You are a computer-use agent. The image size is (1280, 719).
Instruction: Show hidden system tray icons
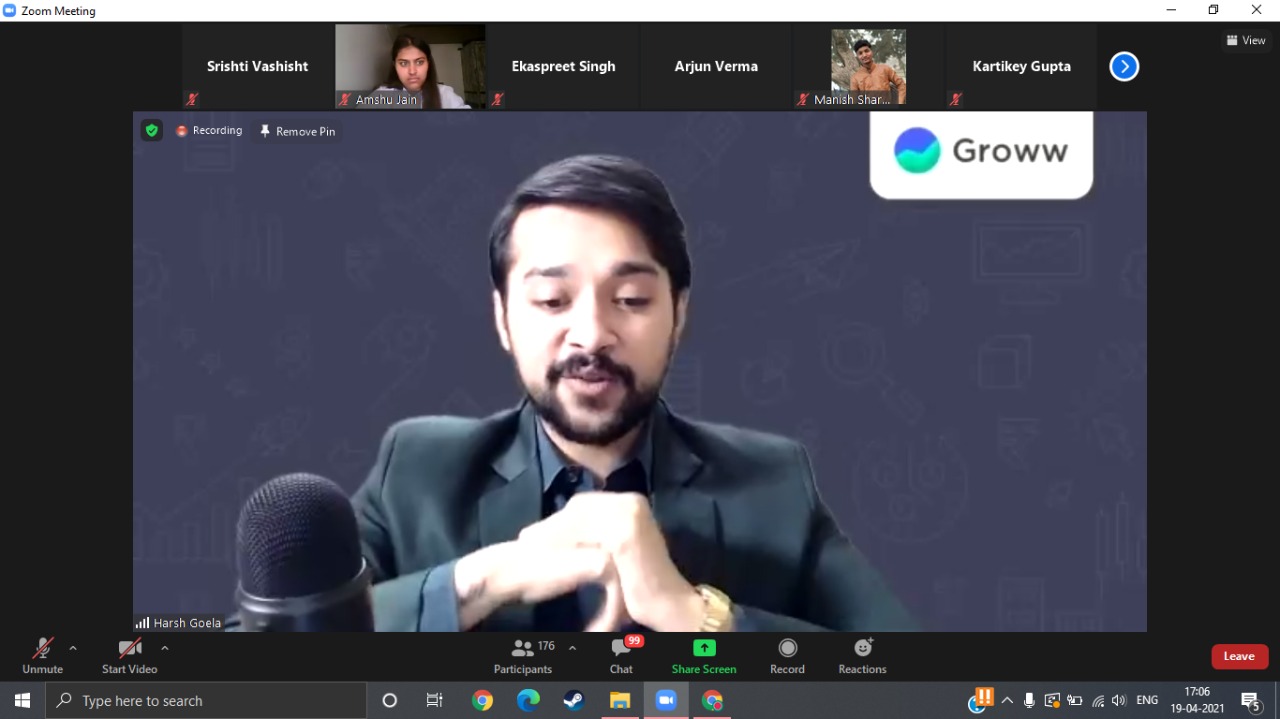pos(1007,701)
